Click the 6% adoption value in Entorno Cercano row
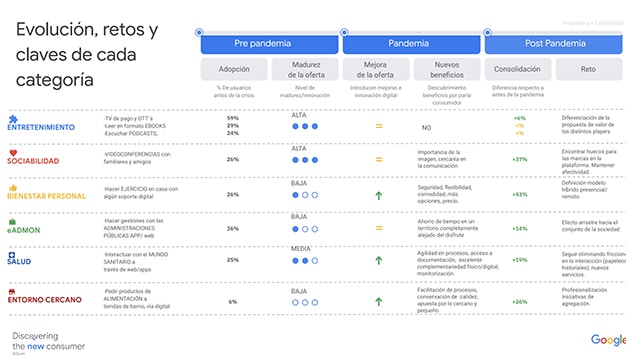This screenshot has height=364, width=626. point(233,302)
